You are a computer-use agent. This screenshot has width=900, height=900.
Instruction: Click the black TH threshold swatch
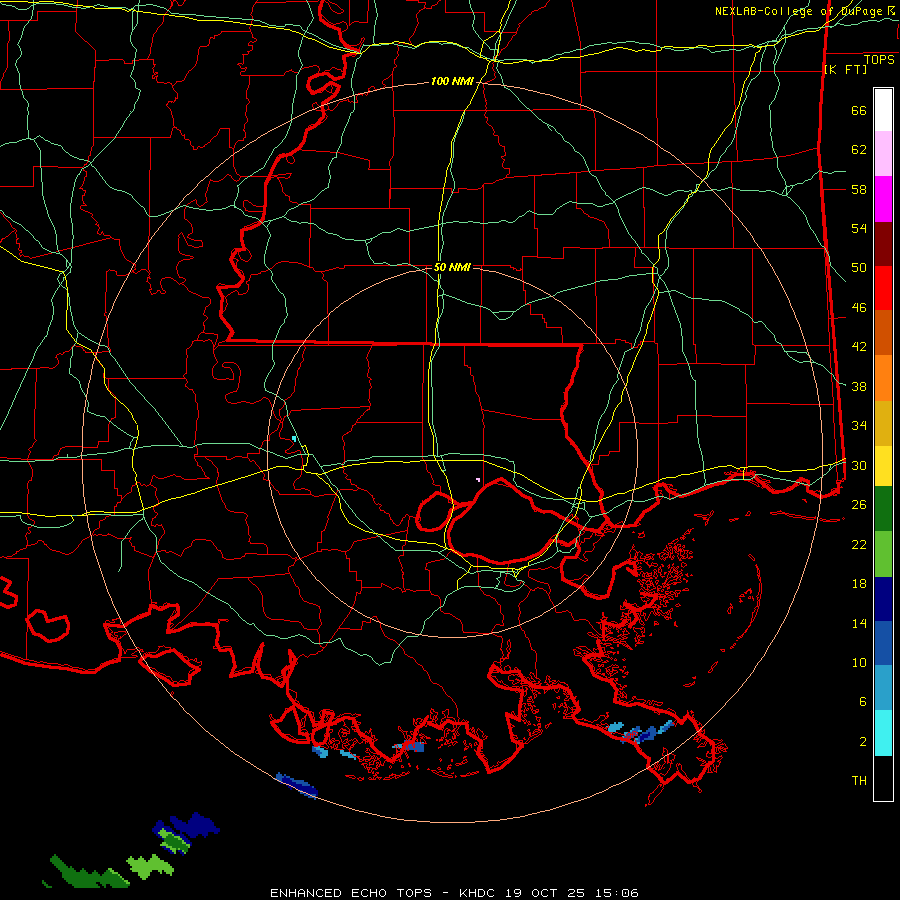pos(883,778)
